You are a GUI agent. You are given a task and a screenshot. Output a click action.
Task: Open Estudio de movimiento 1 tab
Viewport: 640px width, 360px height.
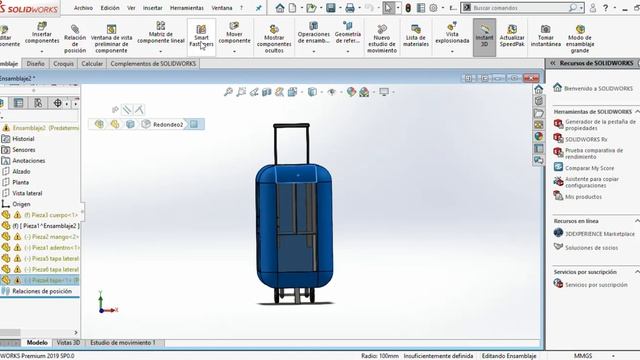point(123,343)
